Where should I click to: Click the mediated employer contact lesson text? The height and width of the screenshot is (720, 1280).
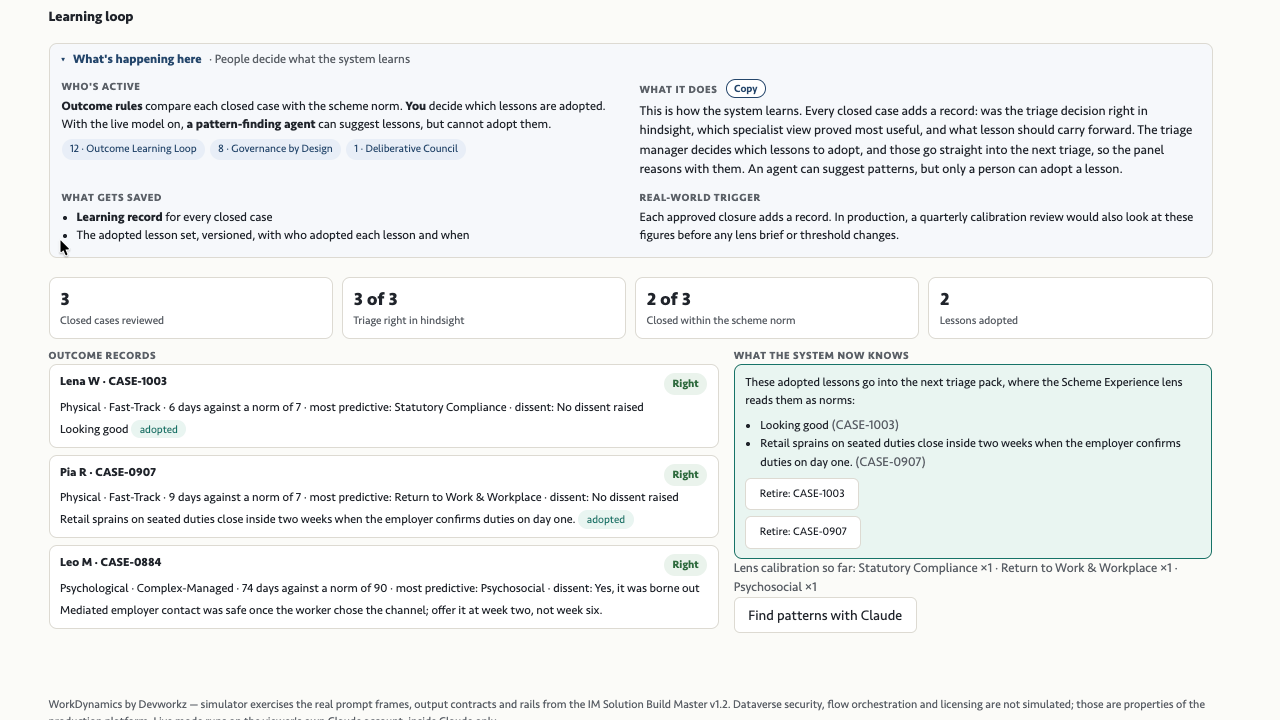[x=331, y=610]
